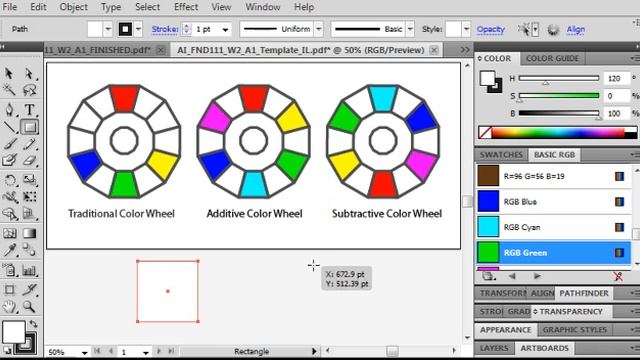Click the brightness B value field
The height and width of the screenshot is (360, 640).
point(616,113)
